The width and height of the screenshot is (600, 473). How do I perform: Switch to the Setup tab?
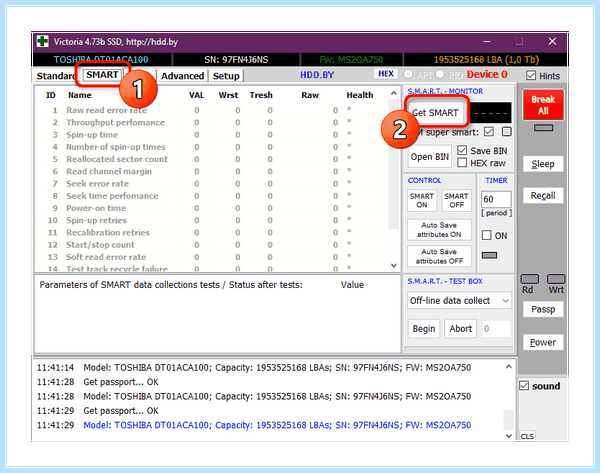click(226, 76)
